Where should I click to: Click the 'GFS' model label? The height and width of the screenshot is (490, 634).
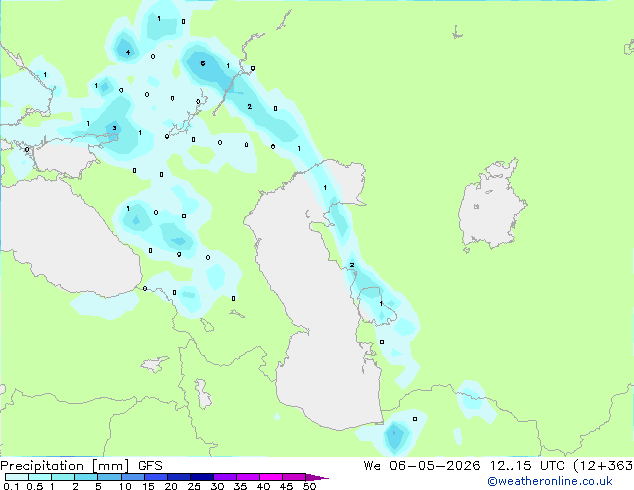point(150,466)
